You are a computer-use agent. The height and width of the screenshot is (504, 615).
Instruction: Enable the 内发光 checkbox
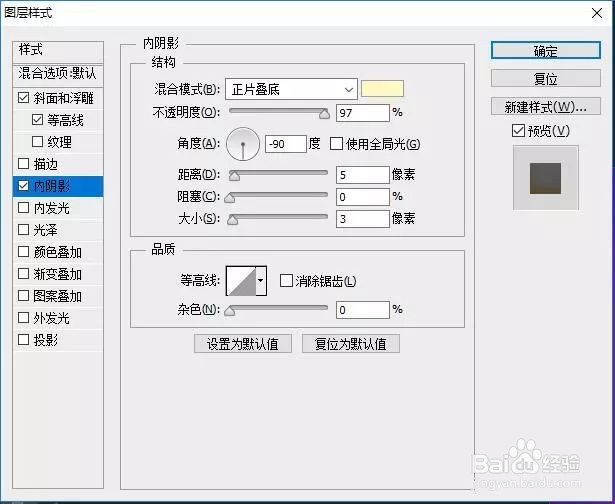point(24,207)
